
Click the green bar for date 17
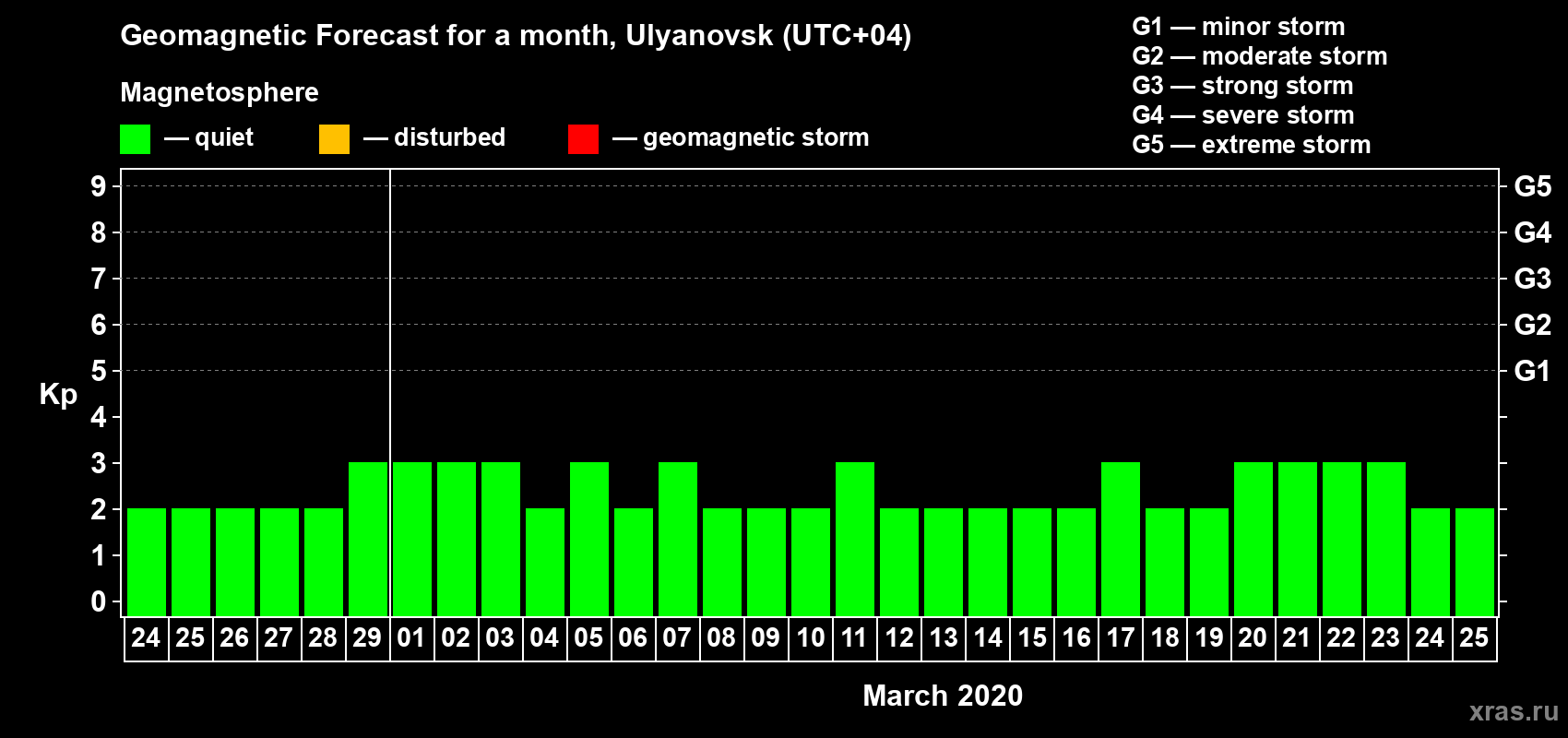click(x=1121, y=539)
